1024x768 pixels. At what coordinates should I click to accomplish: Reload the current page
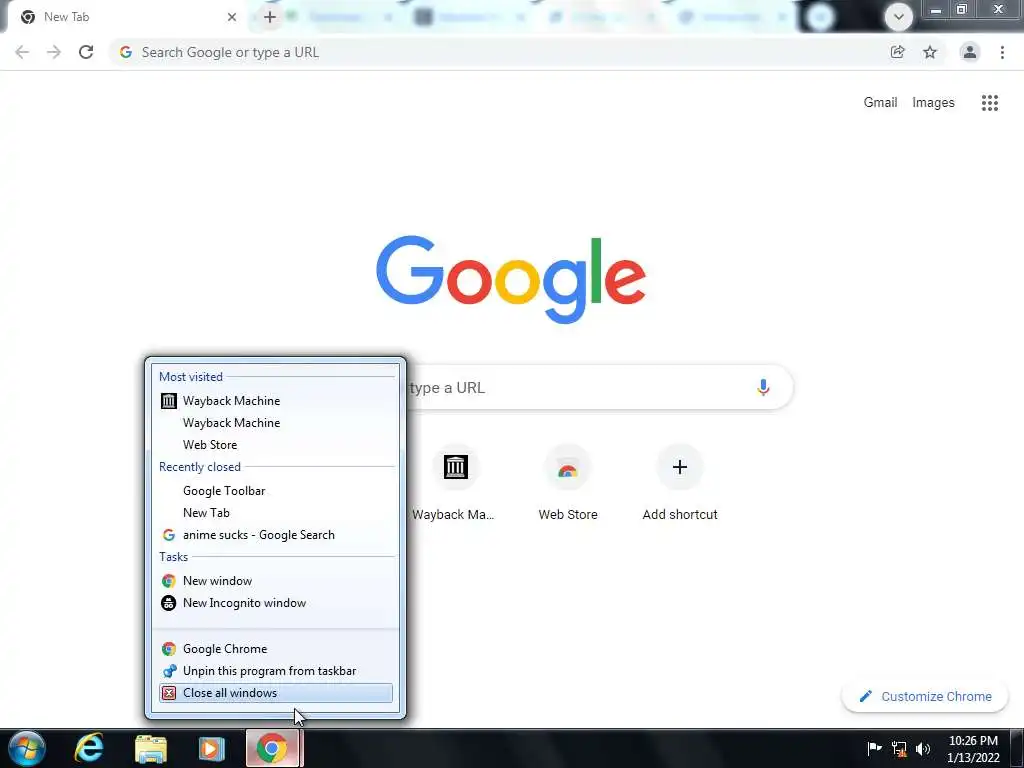(x=86, y=52)
